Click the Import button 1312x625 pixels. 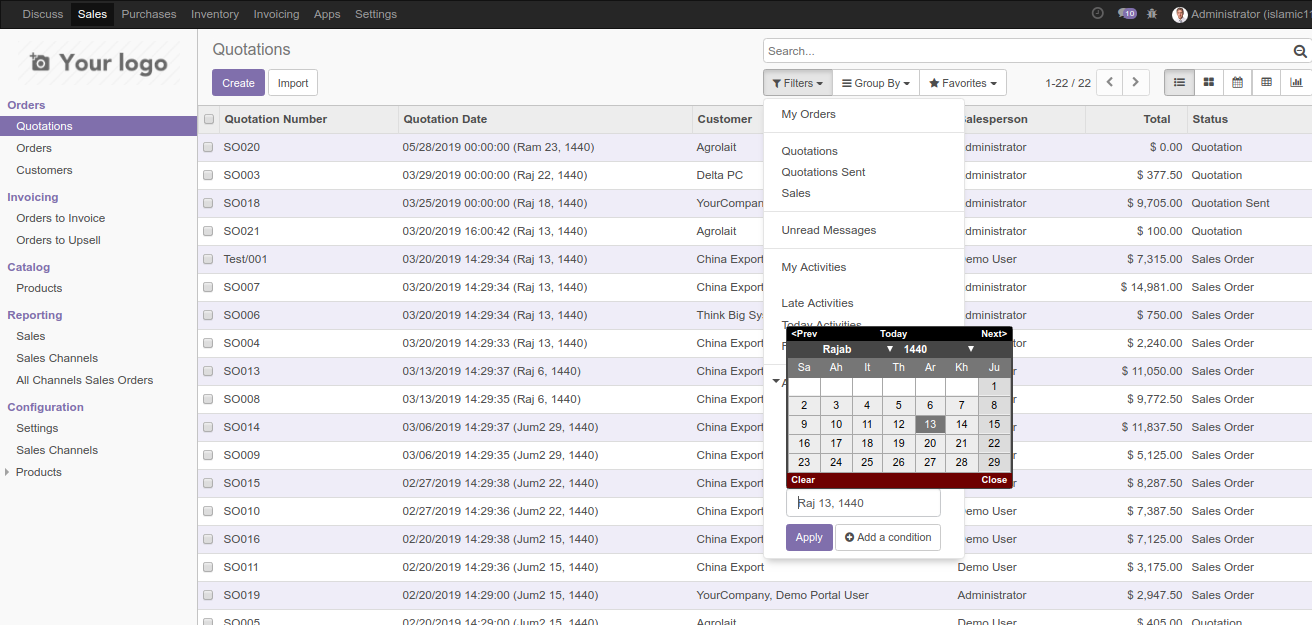(x=293, y=83)
